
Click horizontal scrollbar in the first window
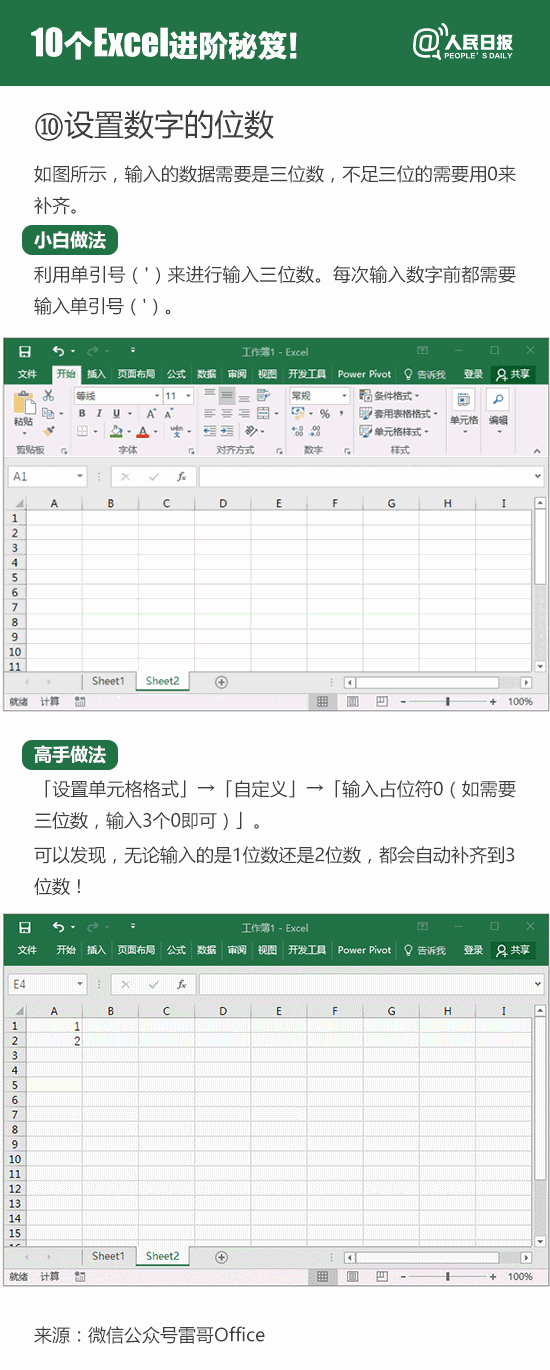[x=437, y=682]
